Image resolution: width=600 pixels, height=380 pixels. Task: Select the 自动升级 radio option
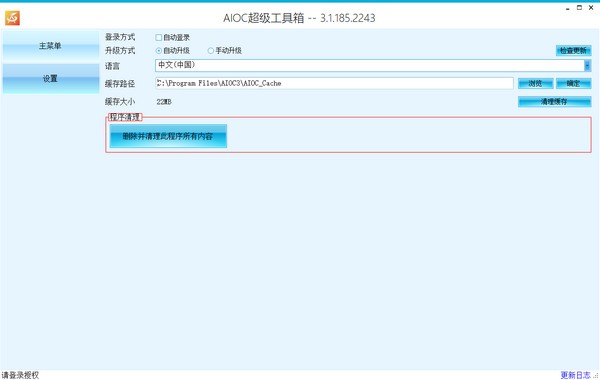[159, 51]
